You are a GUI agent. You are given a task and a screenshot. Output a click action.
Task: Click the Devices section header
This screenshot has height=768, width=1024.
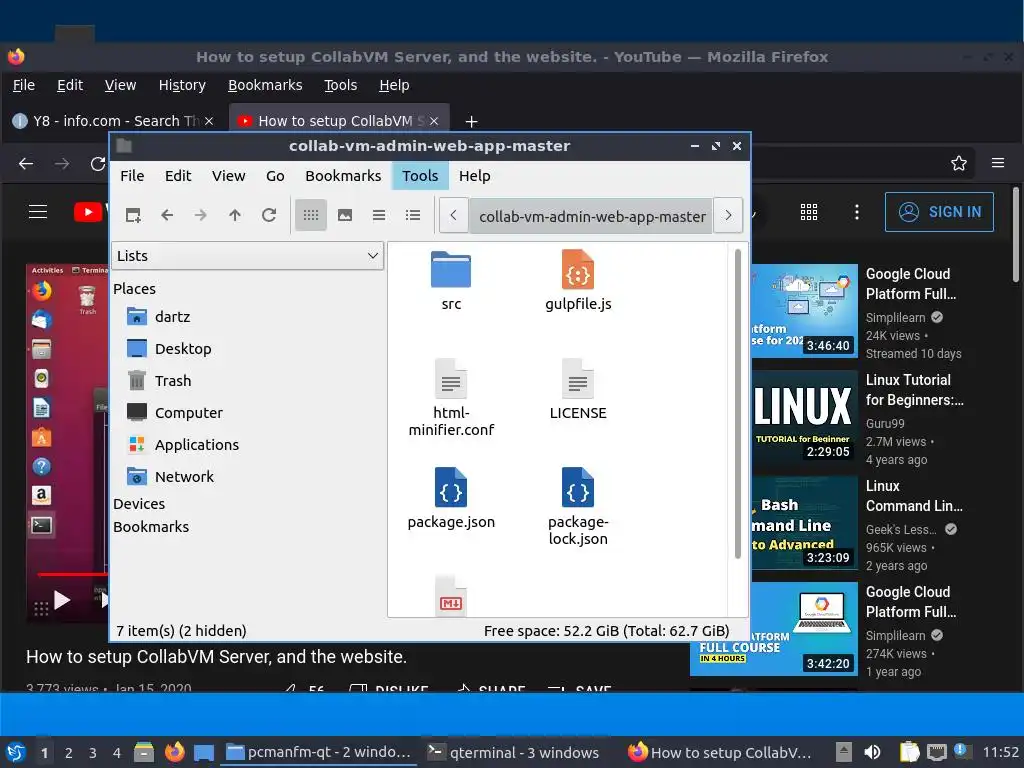[139, 504]
